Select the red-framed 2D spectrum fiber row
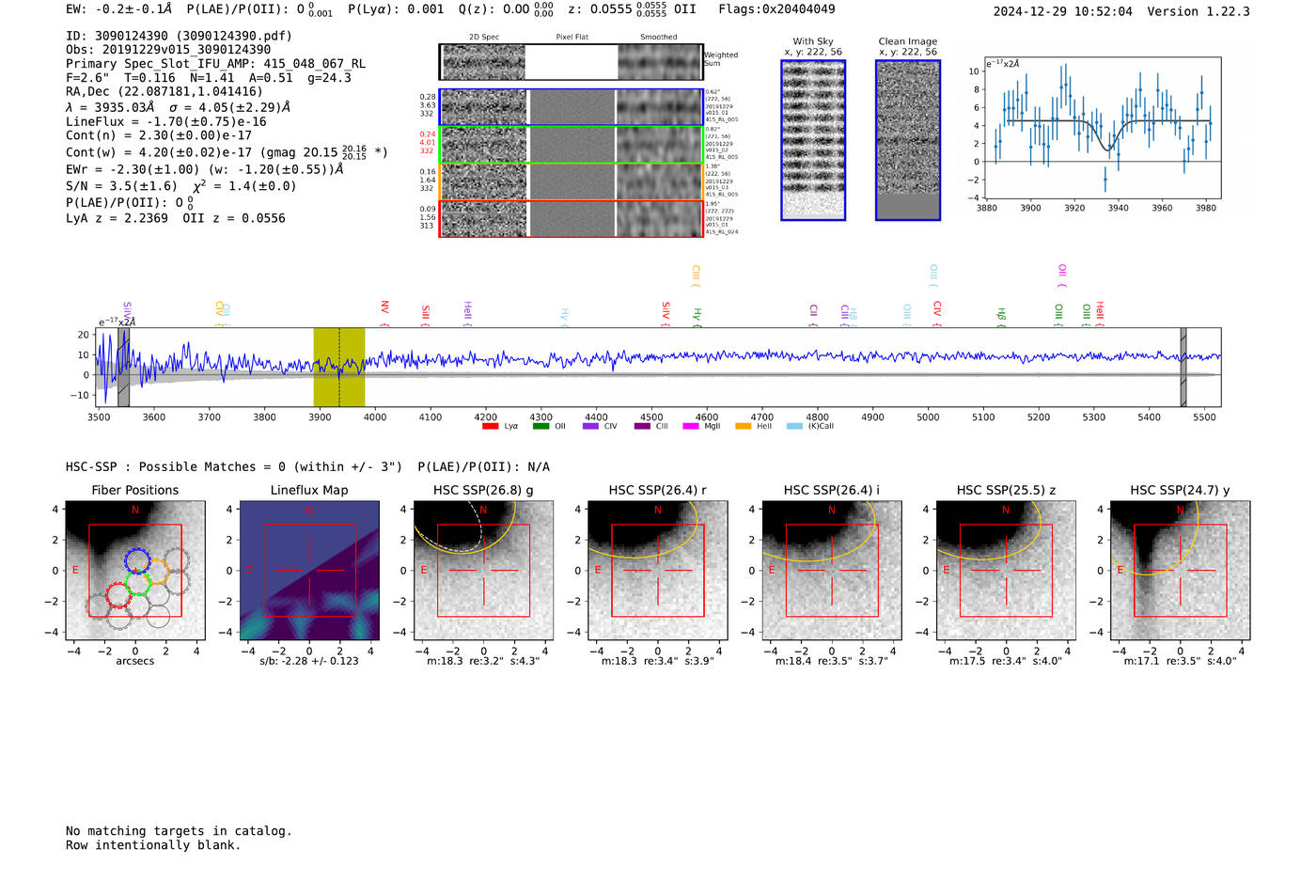 pyautogui.click(x=571, y=218)
